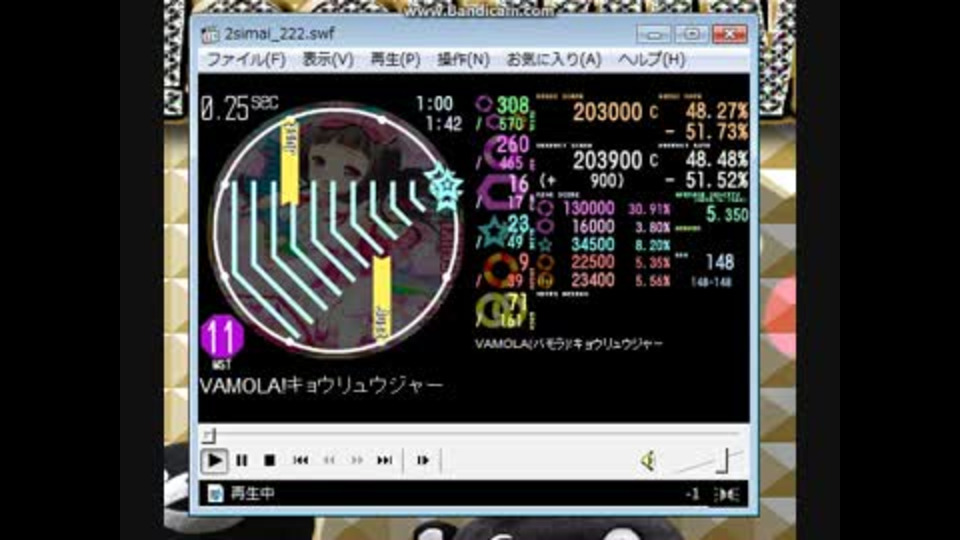
Task: Open the 操作(N) menu
Action: click(x=463, y=59)
